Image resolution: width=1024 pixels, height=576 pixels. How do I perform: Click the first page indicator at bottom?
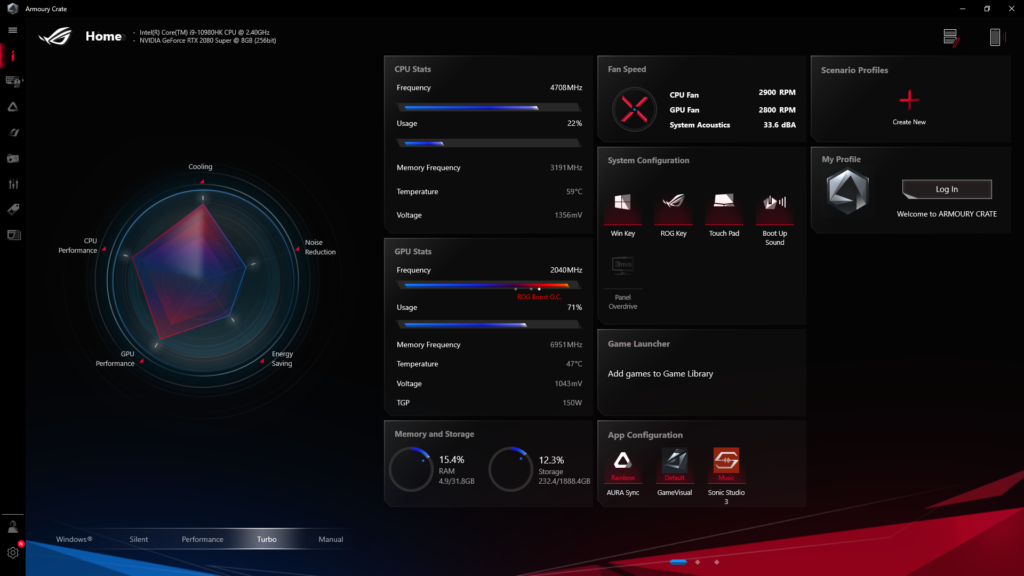(678, 562)
